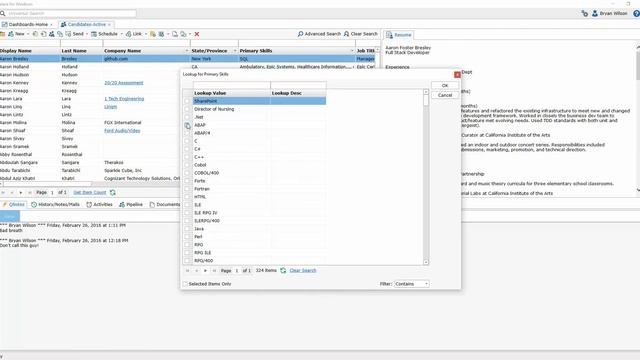This screenshot has height=360, width=640.
Task: Open the State/Province column filter dropdown
Action: (x=235, y=51)
